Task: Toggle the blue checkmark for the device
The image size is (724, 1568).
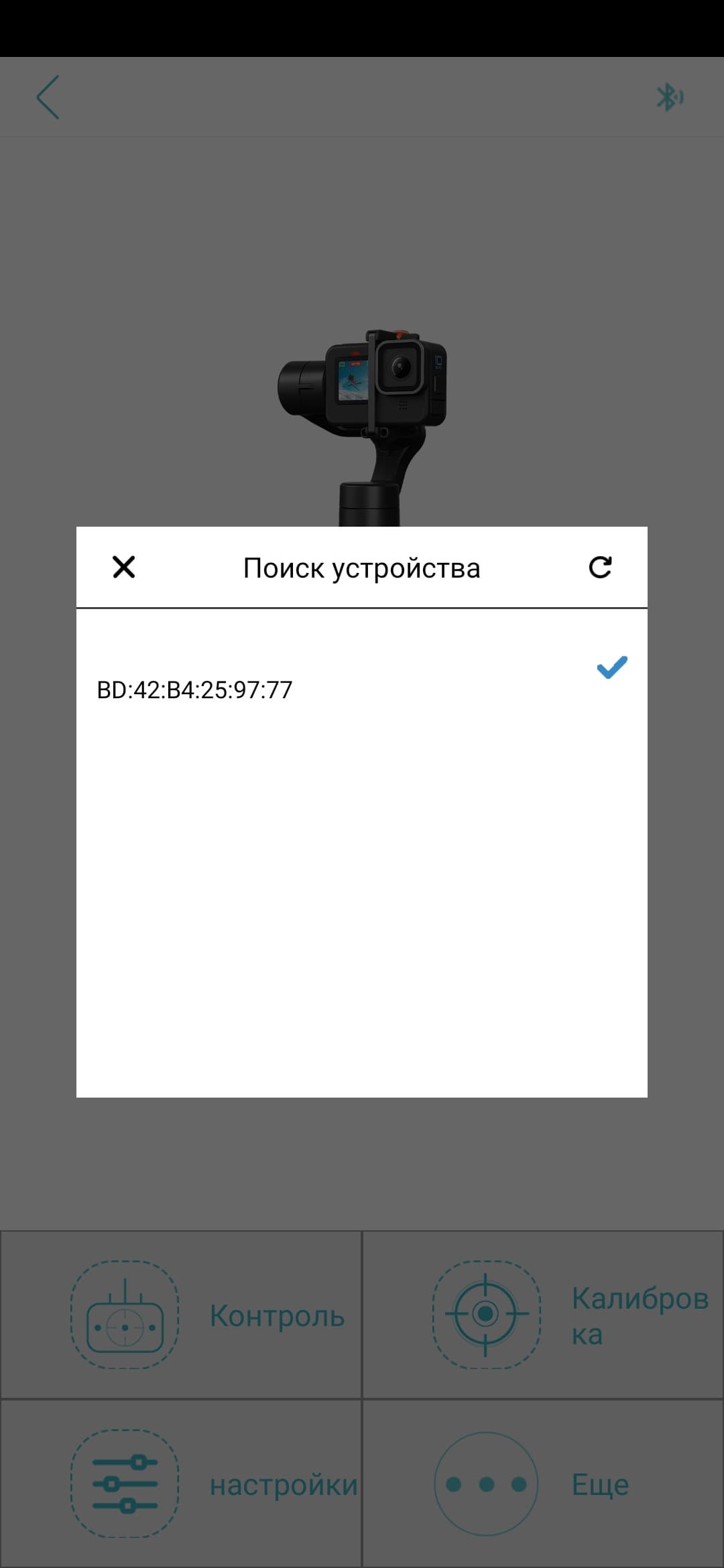Action: tap(611, 667)
